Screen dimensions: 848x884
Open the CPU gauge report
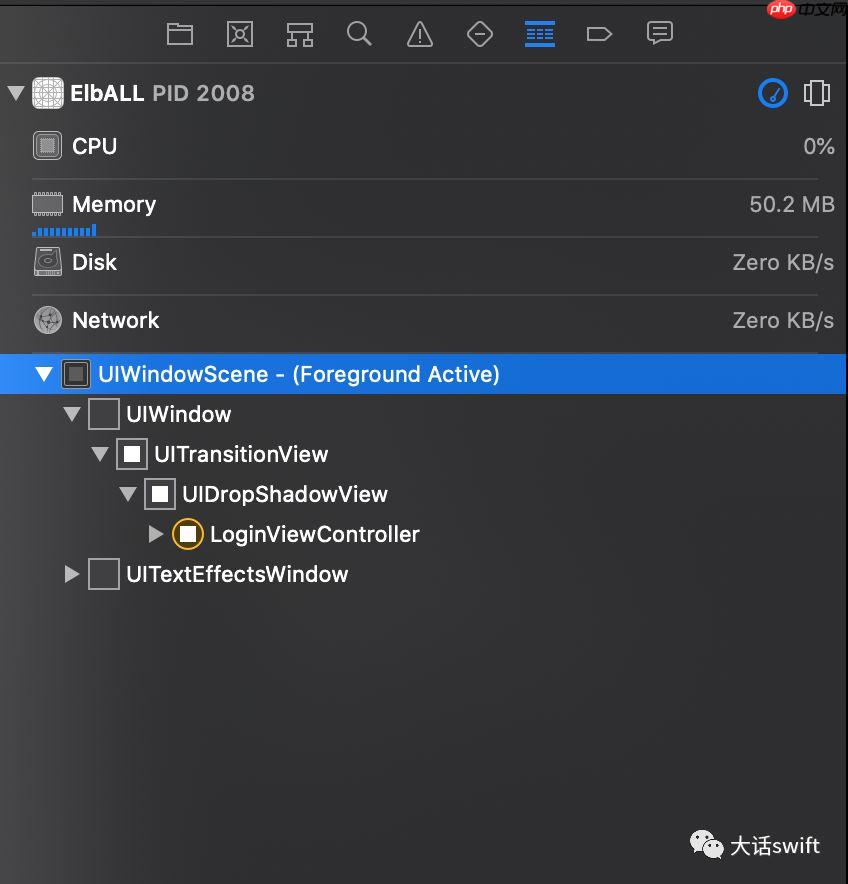point(94,146)
